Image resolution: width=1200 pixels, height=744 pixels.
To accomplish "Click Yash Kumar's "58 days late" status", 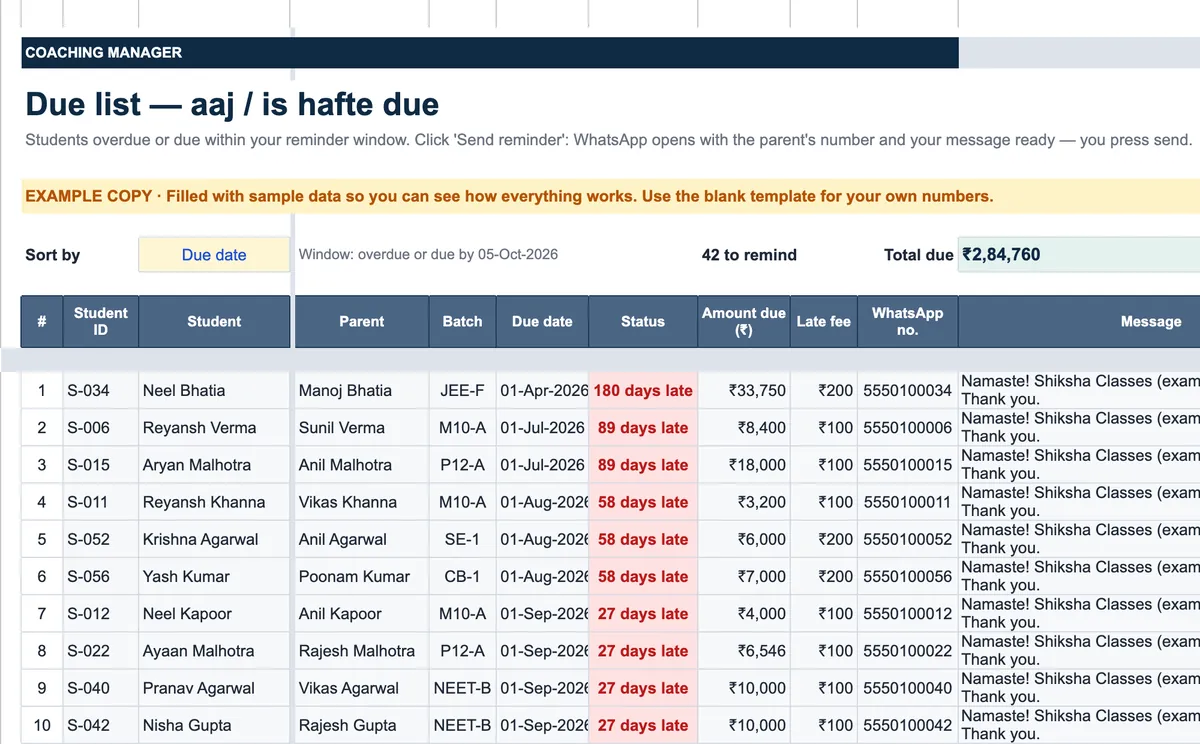I will click(643, 576).
